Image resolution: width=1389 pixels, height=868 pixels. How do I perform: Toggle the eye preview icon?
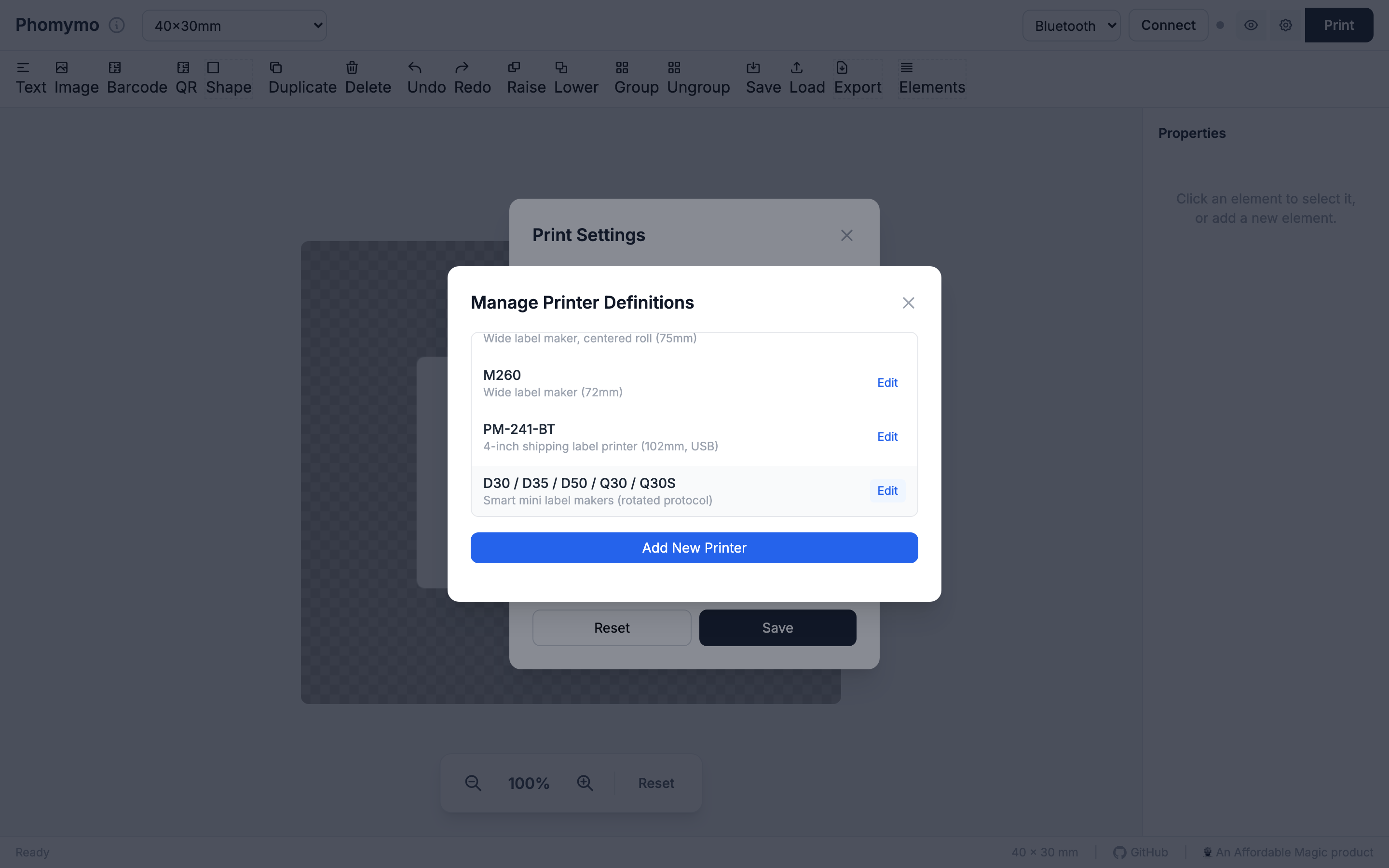tap(1251, 25)
